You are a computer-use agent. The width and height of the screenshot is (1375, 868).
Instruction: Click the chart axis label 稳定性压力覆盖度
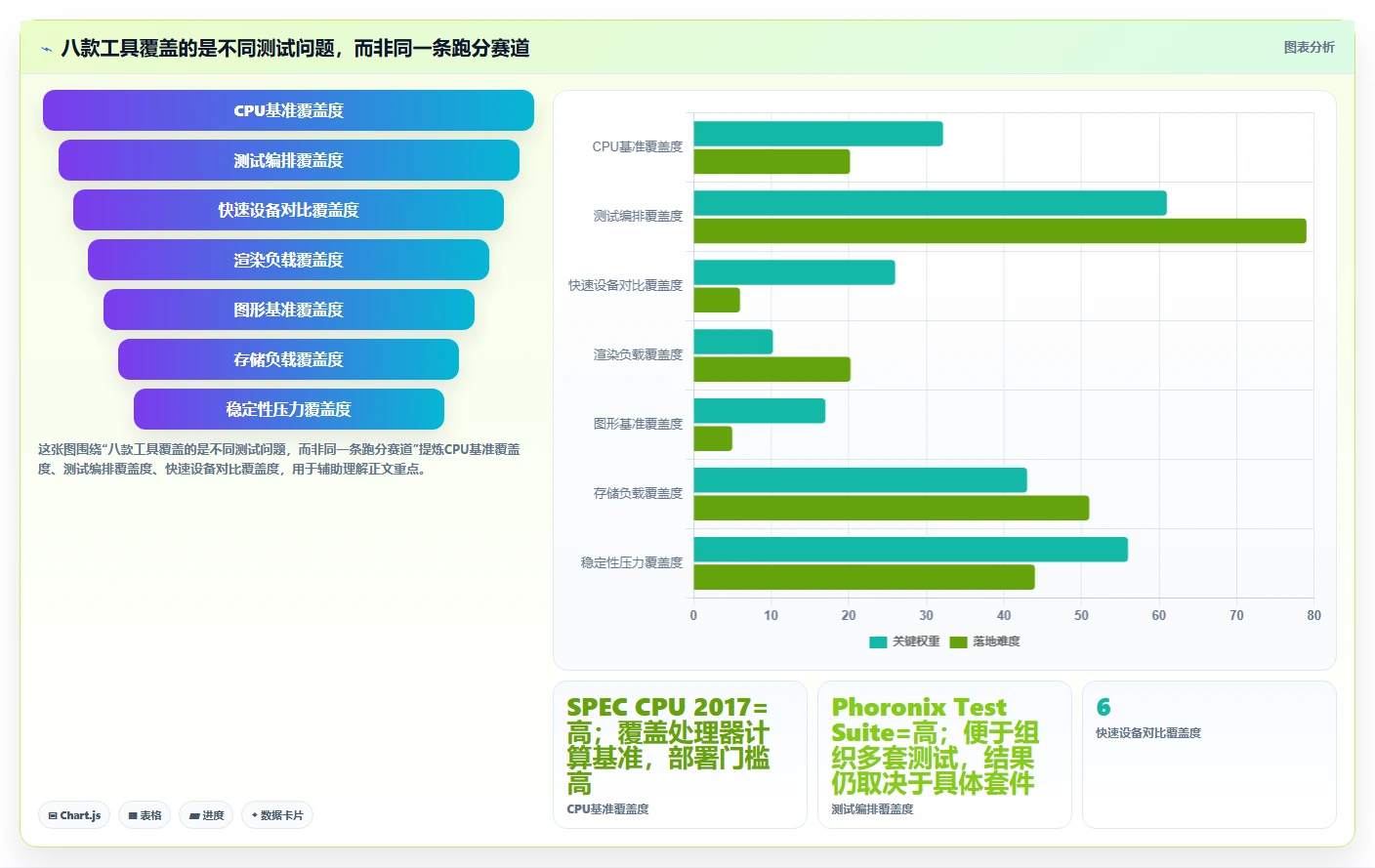pyautogui.click(x=632, y=563)
